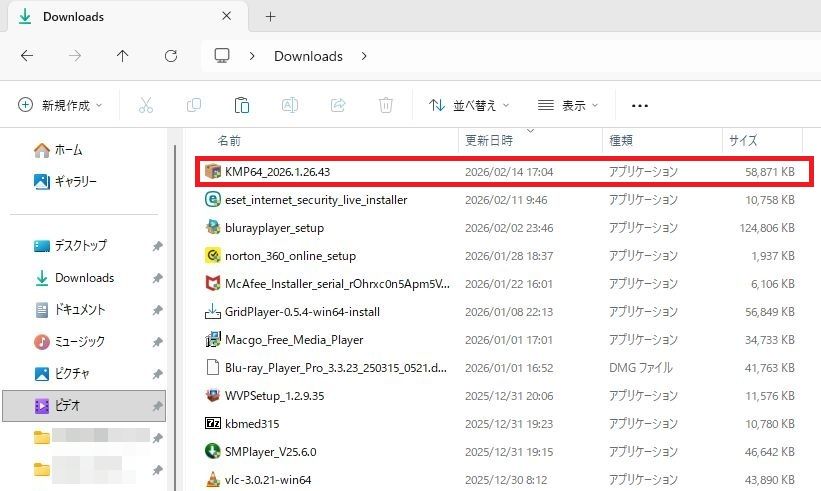Open the three-dot more options menu
The image size is (821, 491).
(x=640, y=105)
